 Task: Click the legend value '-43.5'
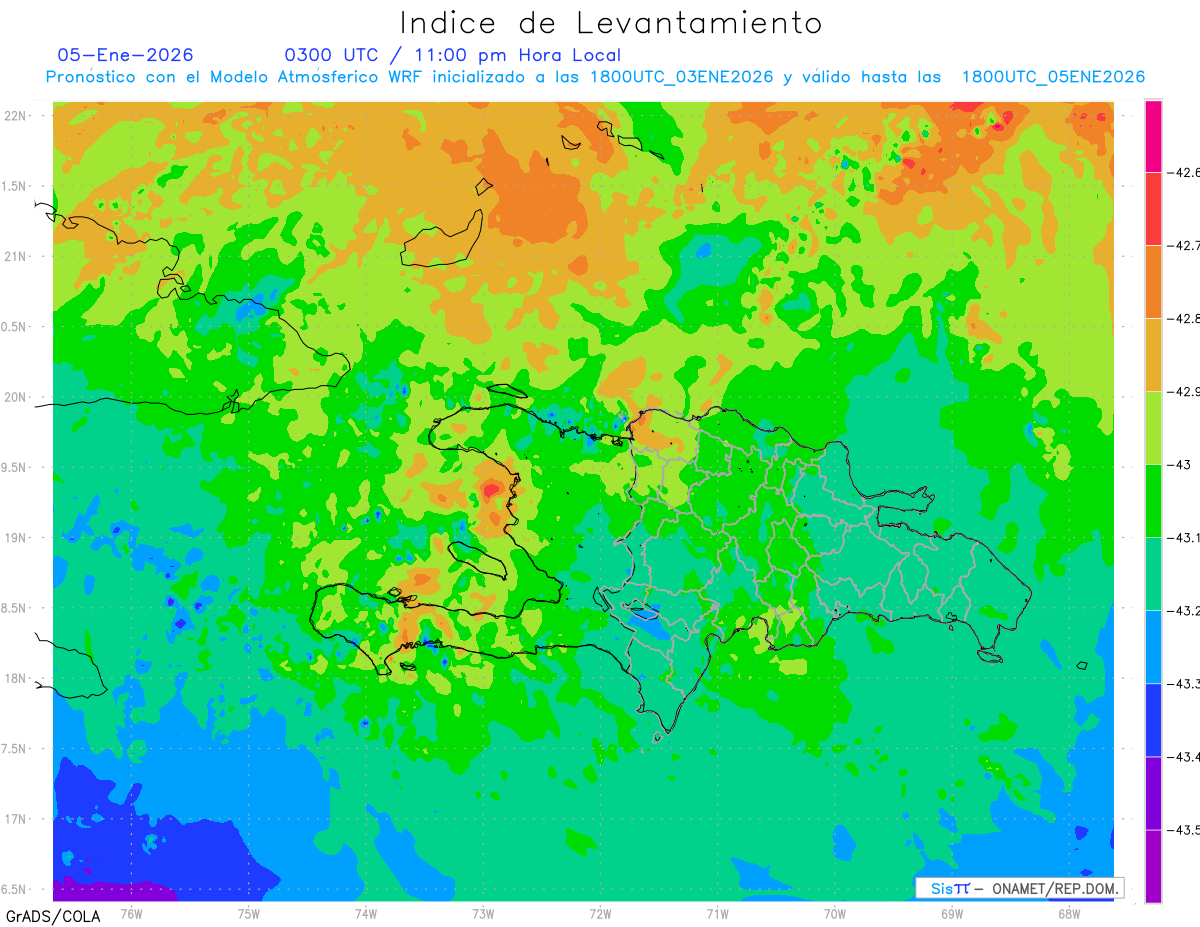pos(1185,830)
